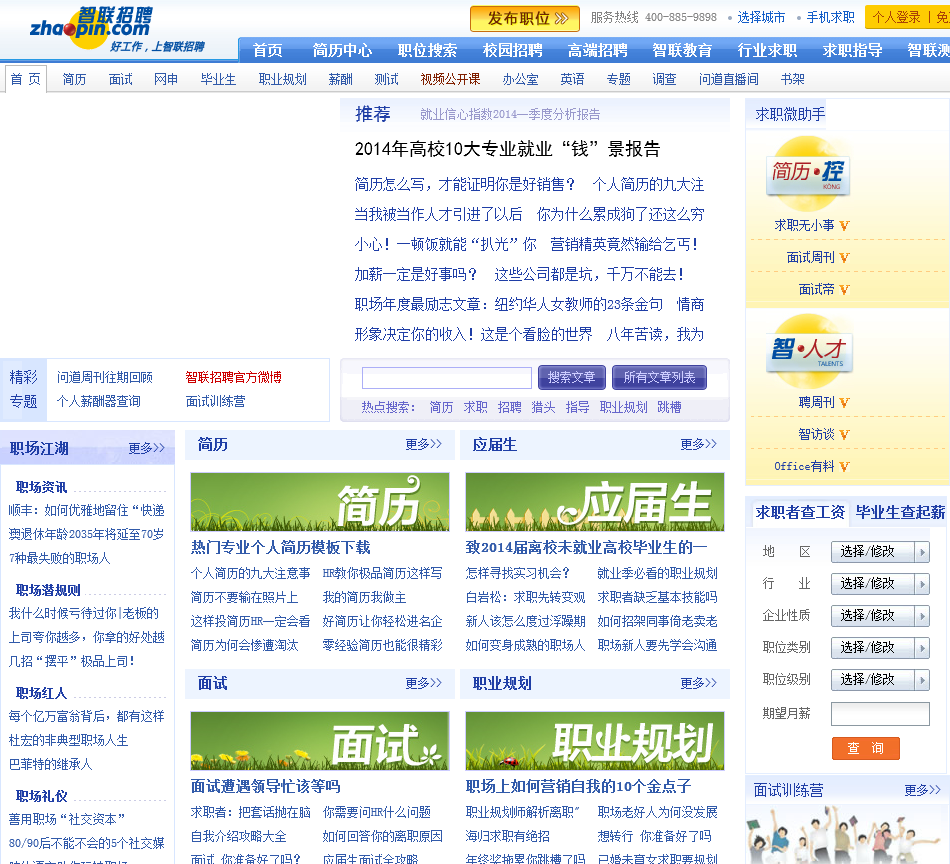The image size is (950, 864).
Task: Open 更多>> in the 面试 section header
Action: [x=424, y=683]
